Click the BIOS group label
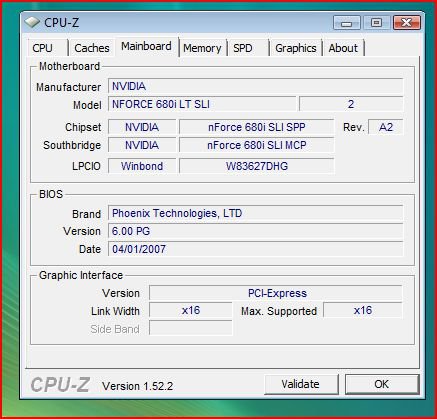 [51, 194]
